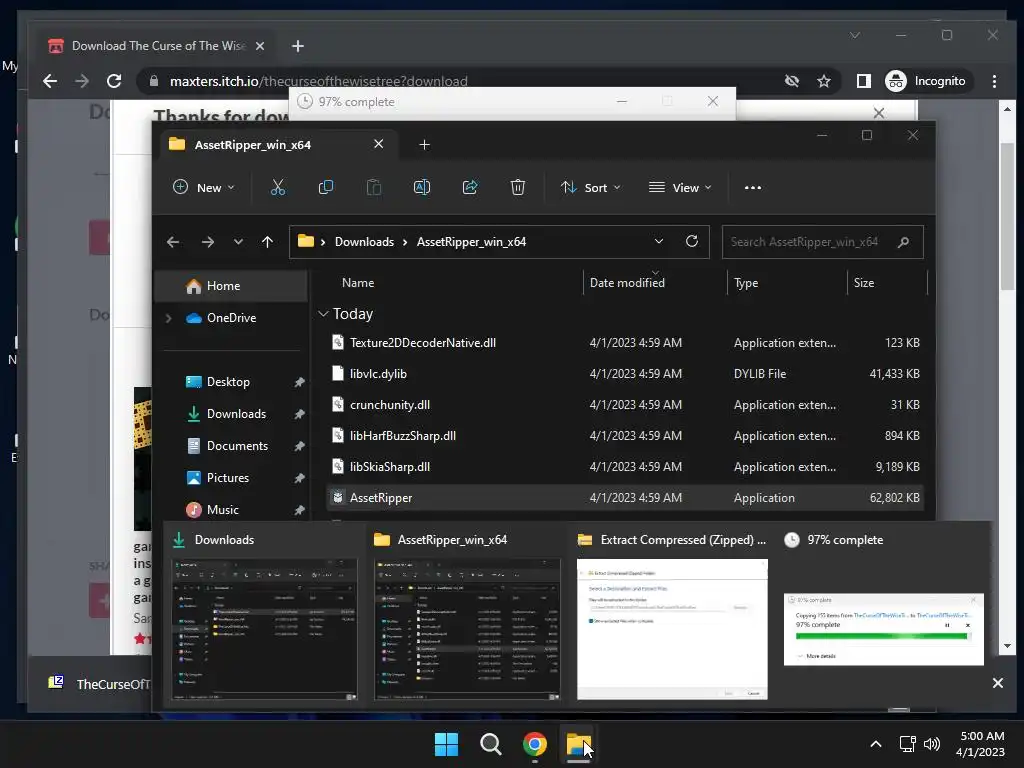Image resolution: width=1024 pixels, height=768 pixels.
Task: Open Chrome tab search chevron
Action: point(855,35)
